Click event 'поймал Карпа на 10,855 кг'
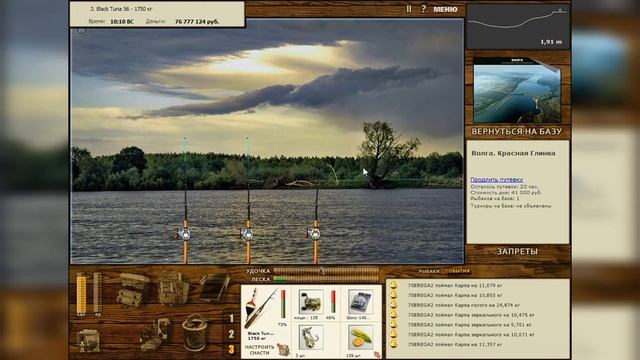 pyautogui.click(x=455, y=296)
